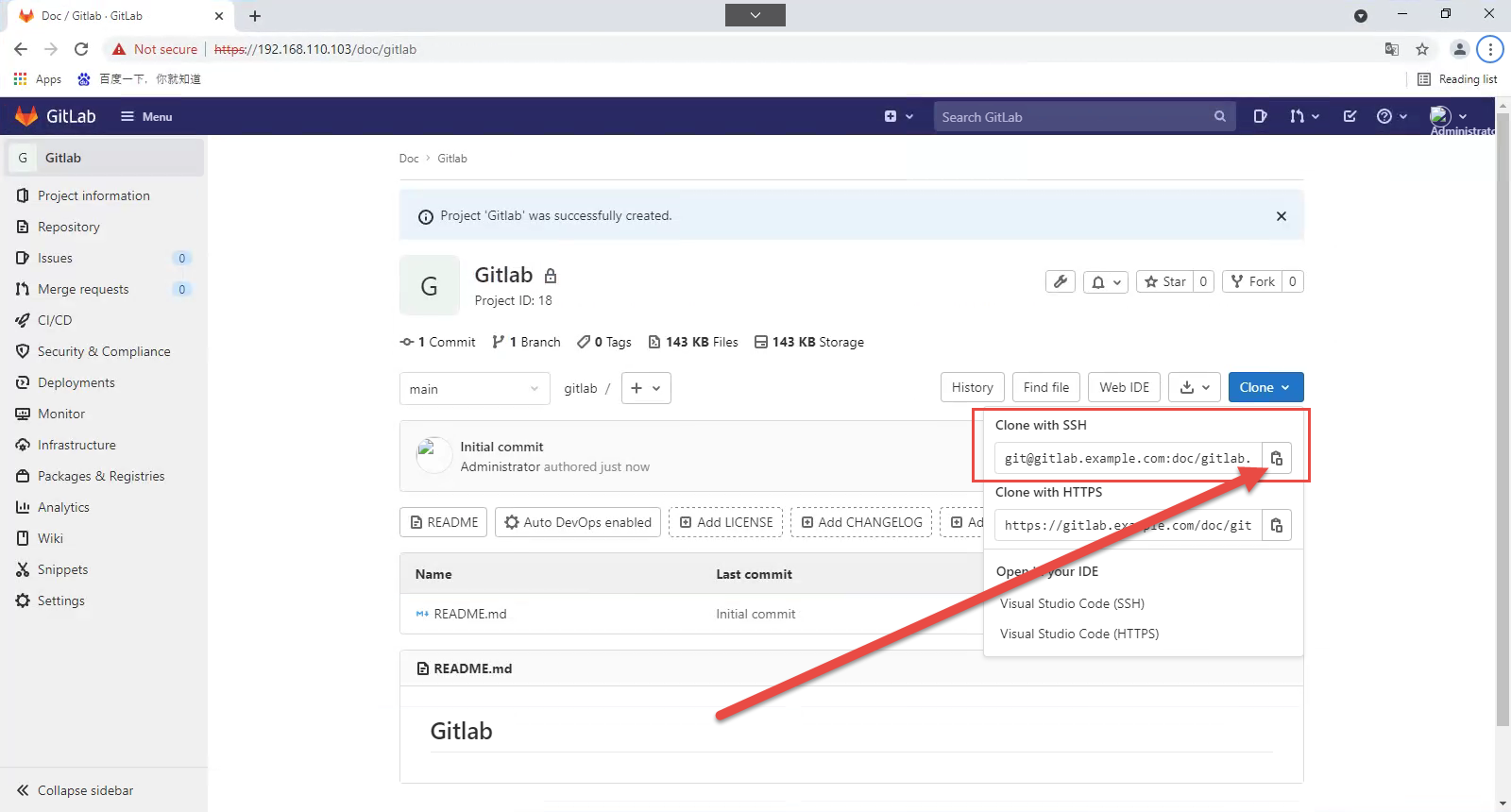The width and height of the screenshot is (1511, 812).
Task: Click Auto DevOps enabled button
Action: point(578,522)
